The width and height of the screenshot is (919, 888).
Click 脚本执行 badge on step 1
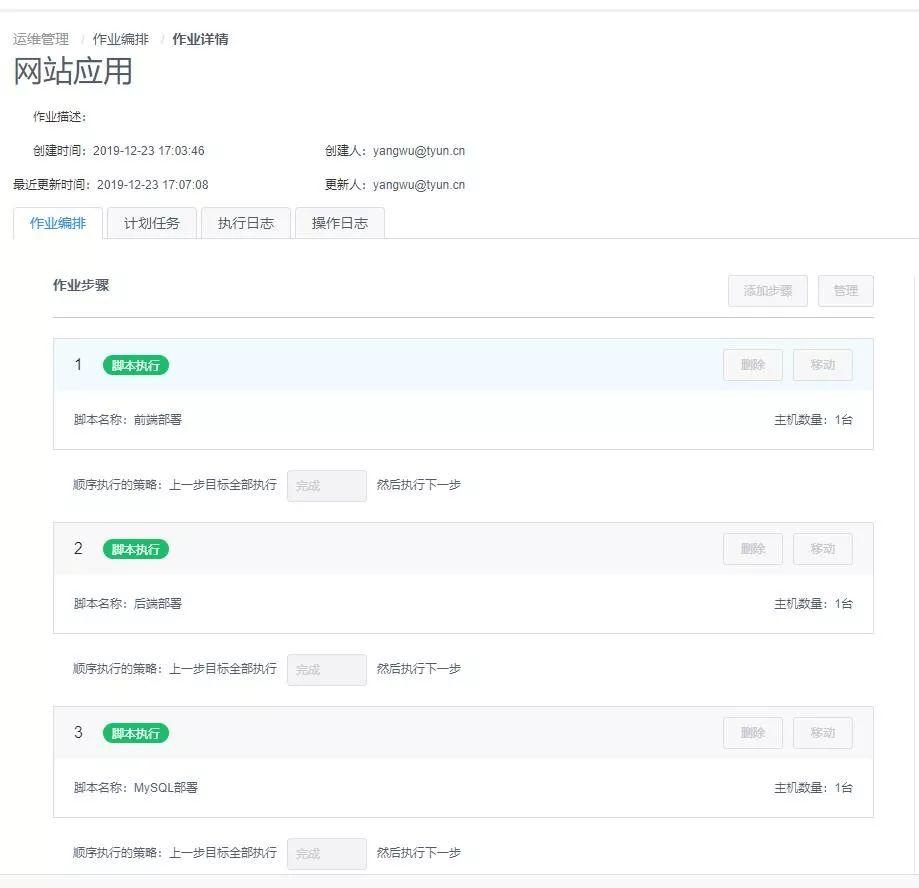[136, 365]
